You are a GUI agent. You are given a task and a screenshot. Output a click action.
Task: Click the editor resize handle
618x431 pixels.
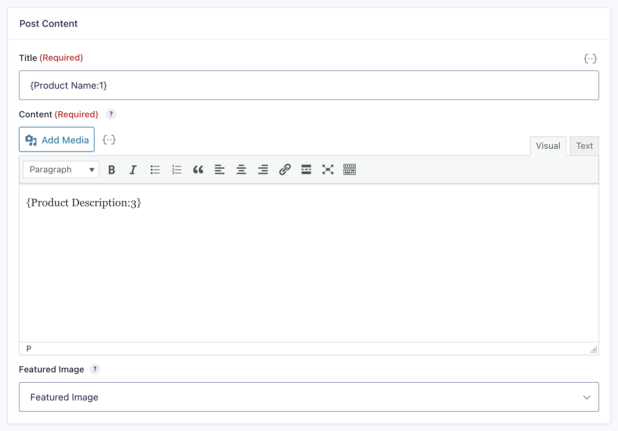pos(594,349)
